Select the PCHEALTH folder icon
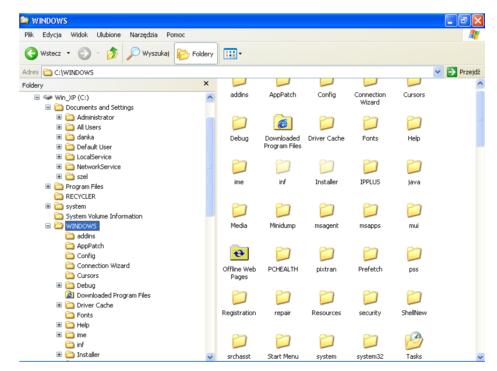 [283, 254]
